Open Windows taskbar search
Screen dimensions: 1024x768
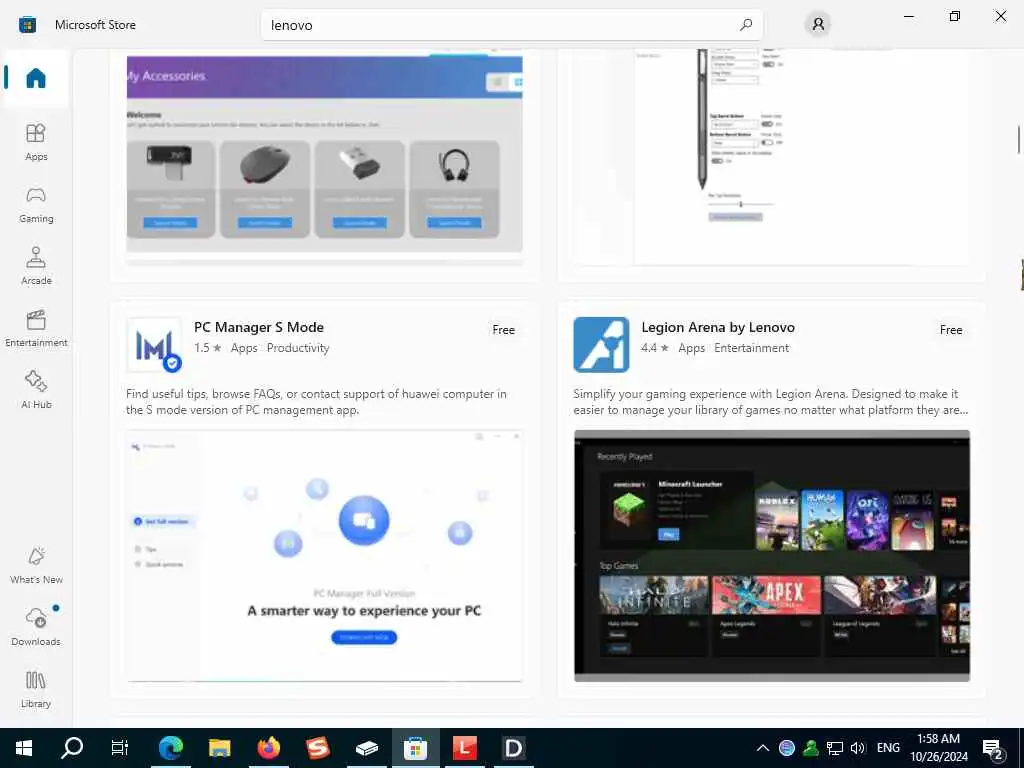(72, 748)
